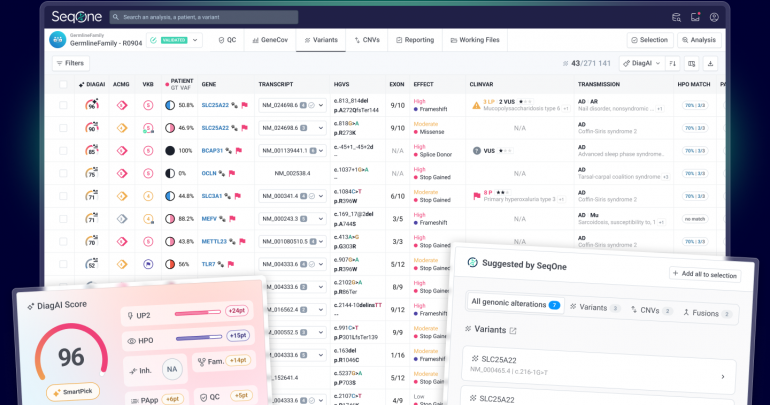This screenshot has width=770, height=405.
Task: Click the DiagAI score 52 gauge icon
Action: point(92,264)
